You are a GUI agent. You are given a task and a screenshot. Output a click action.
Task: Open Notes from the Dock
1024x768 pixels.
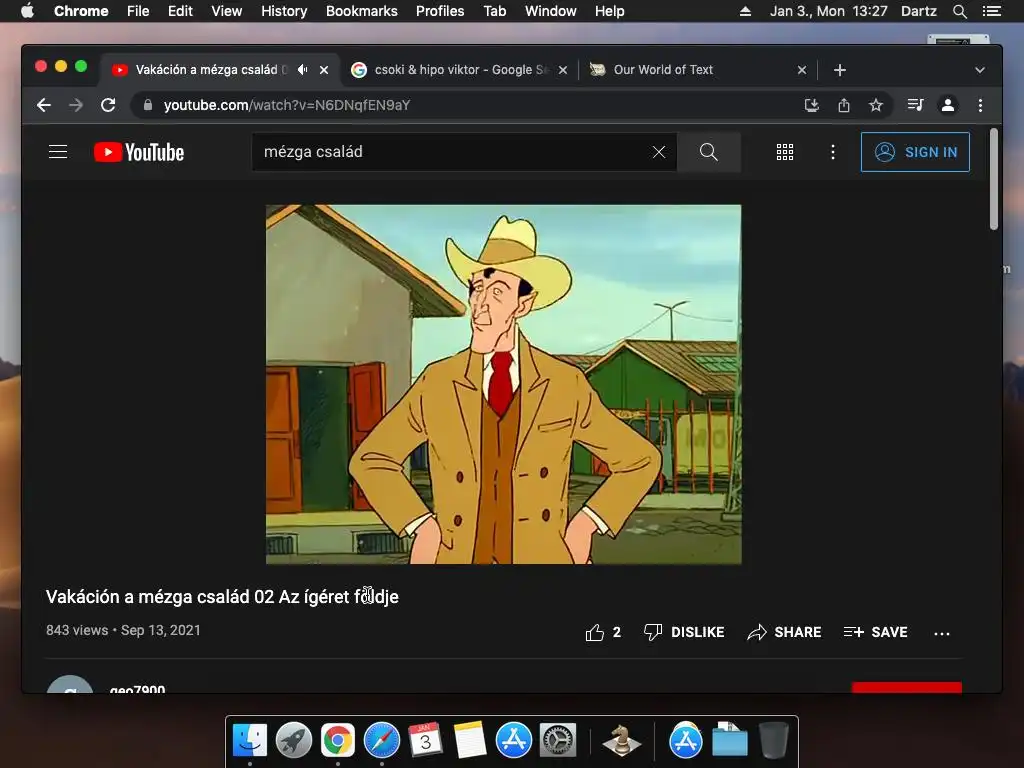click(x=470, y=741)
